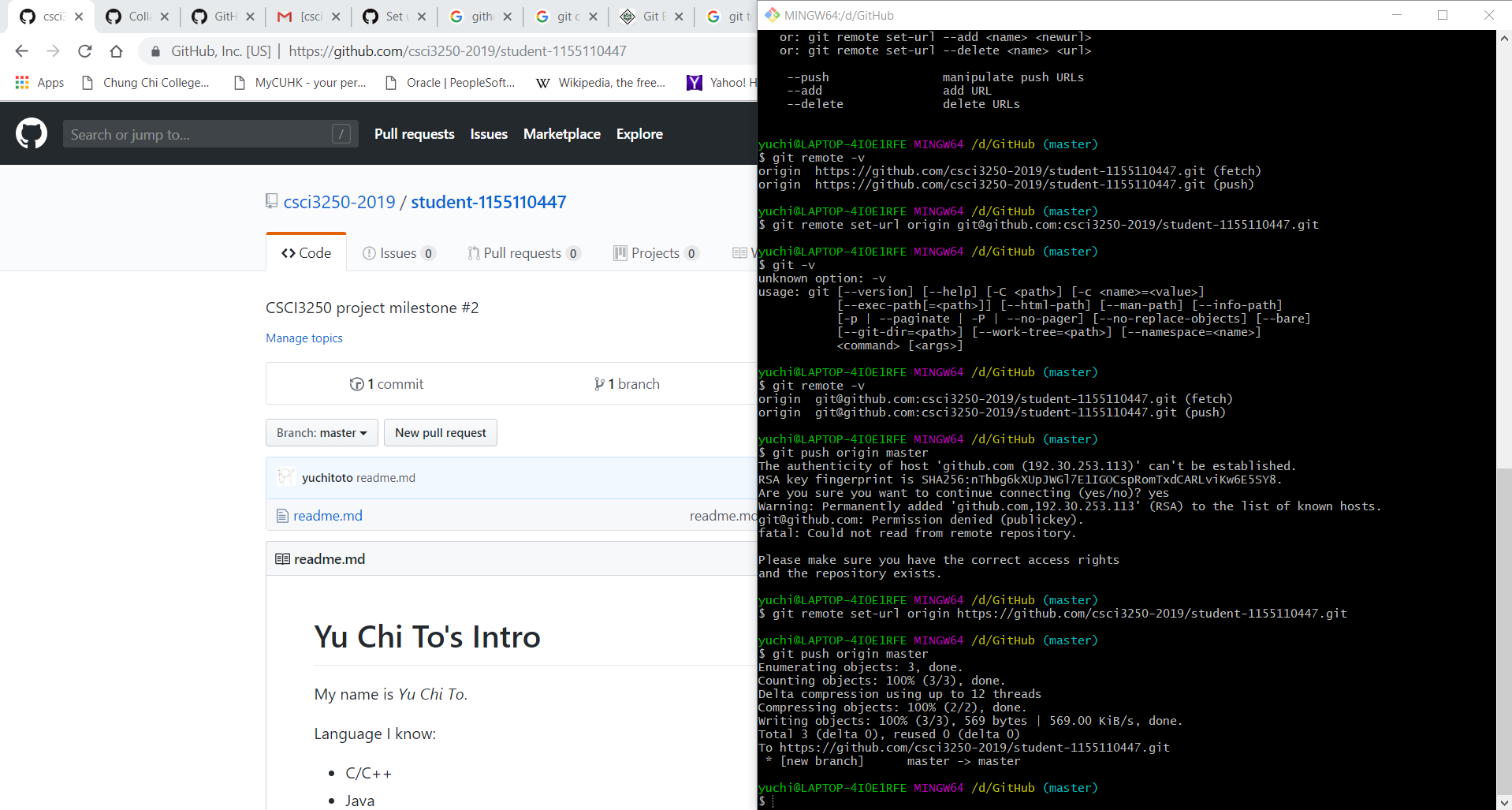This screenshot has width=1512, height=810.
Task: Select the repository Issues 0 tab
Action: click(x=398, y=253)
